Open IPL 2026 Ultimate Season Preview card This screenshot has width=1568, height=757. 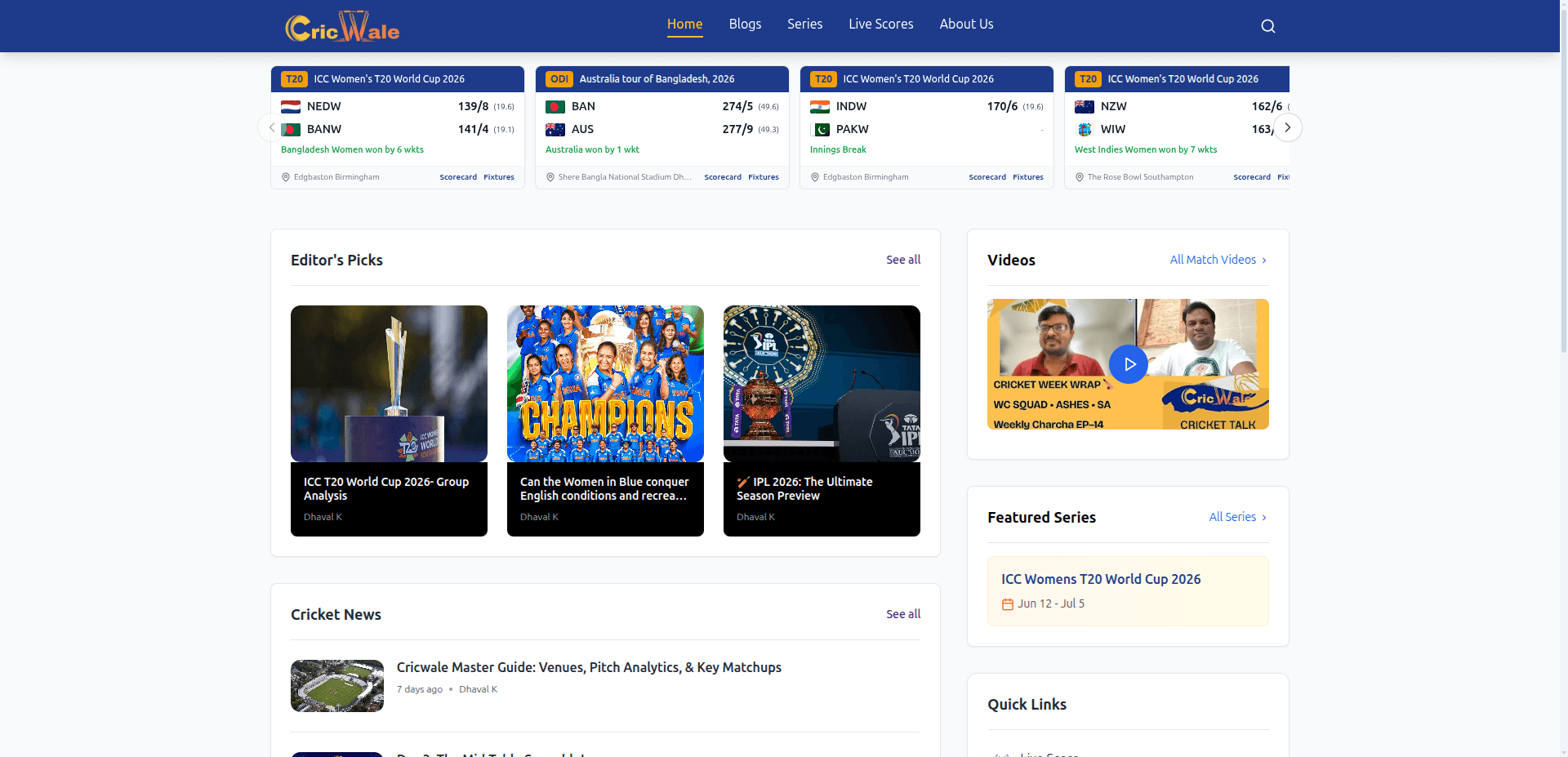pos(822,421)
